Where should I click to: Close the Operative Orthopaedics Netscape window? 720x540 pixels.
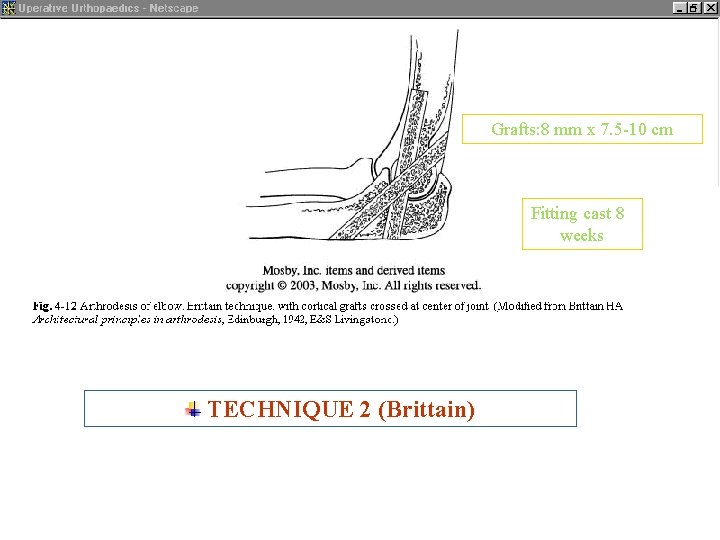tap(710, 8)
